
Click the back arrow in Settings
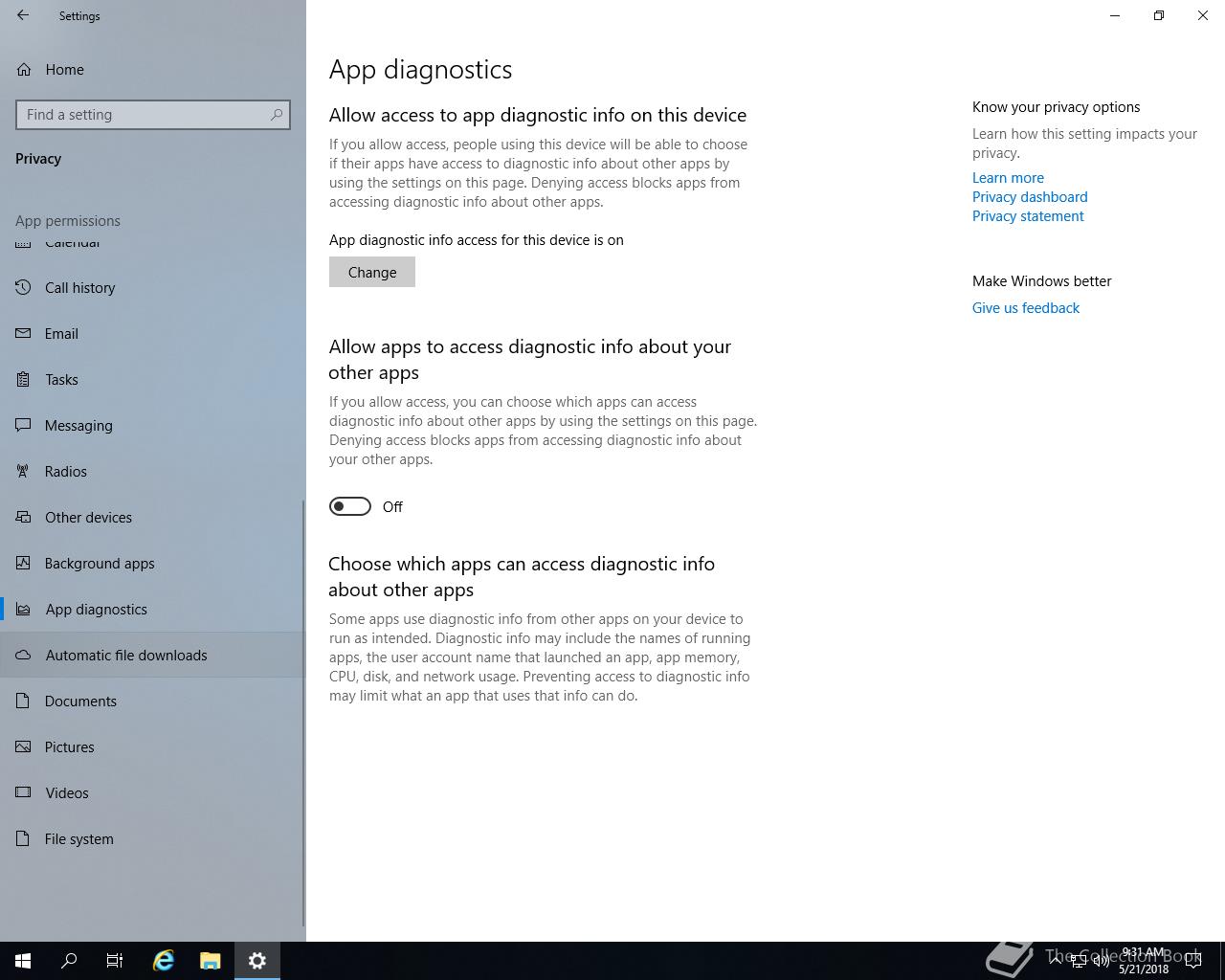pyautogui.click(x=23, y=15)
